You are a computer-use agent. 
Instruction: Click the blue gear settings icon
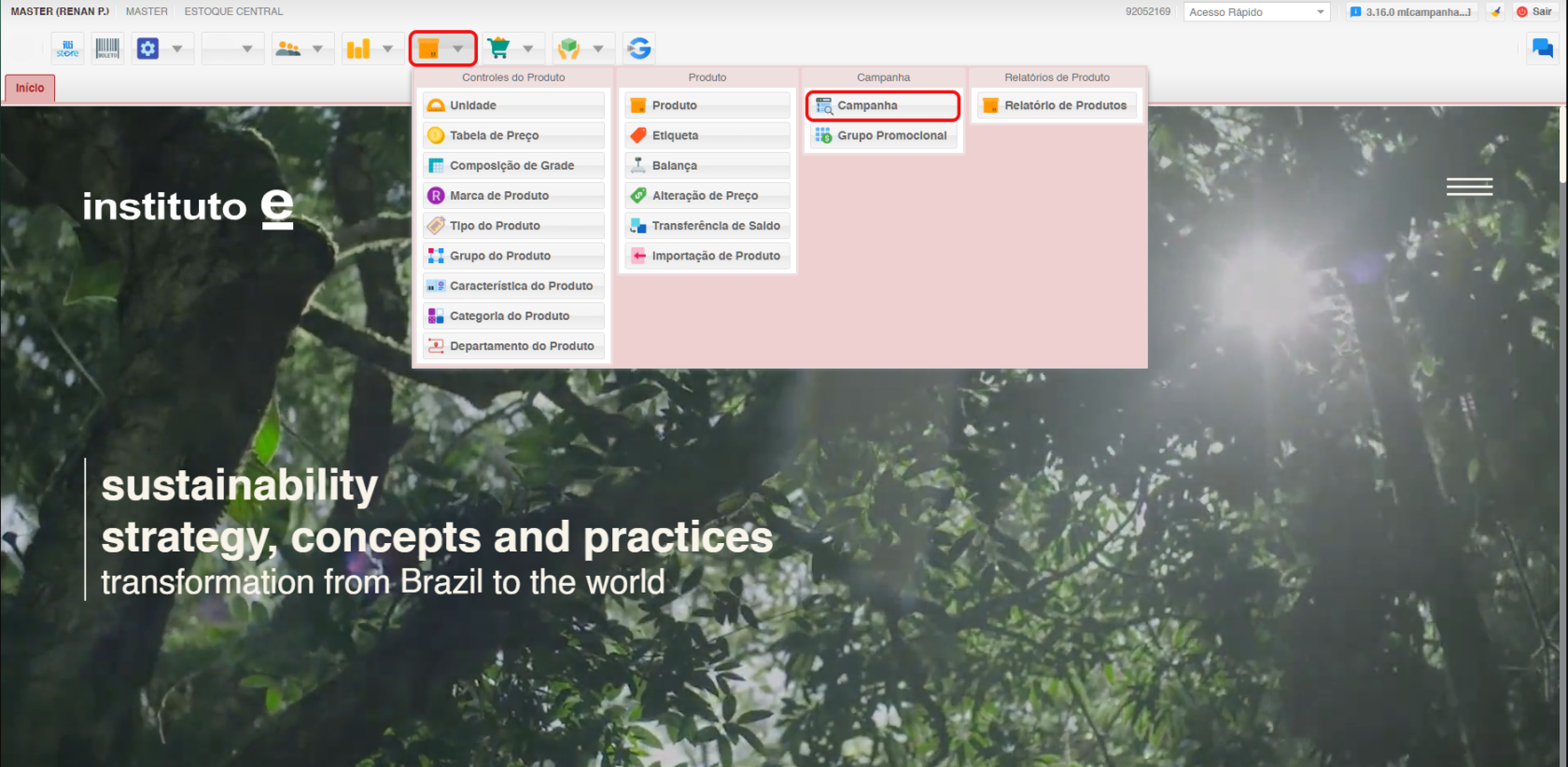pyautogui.click(x=147, y=49)
